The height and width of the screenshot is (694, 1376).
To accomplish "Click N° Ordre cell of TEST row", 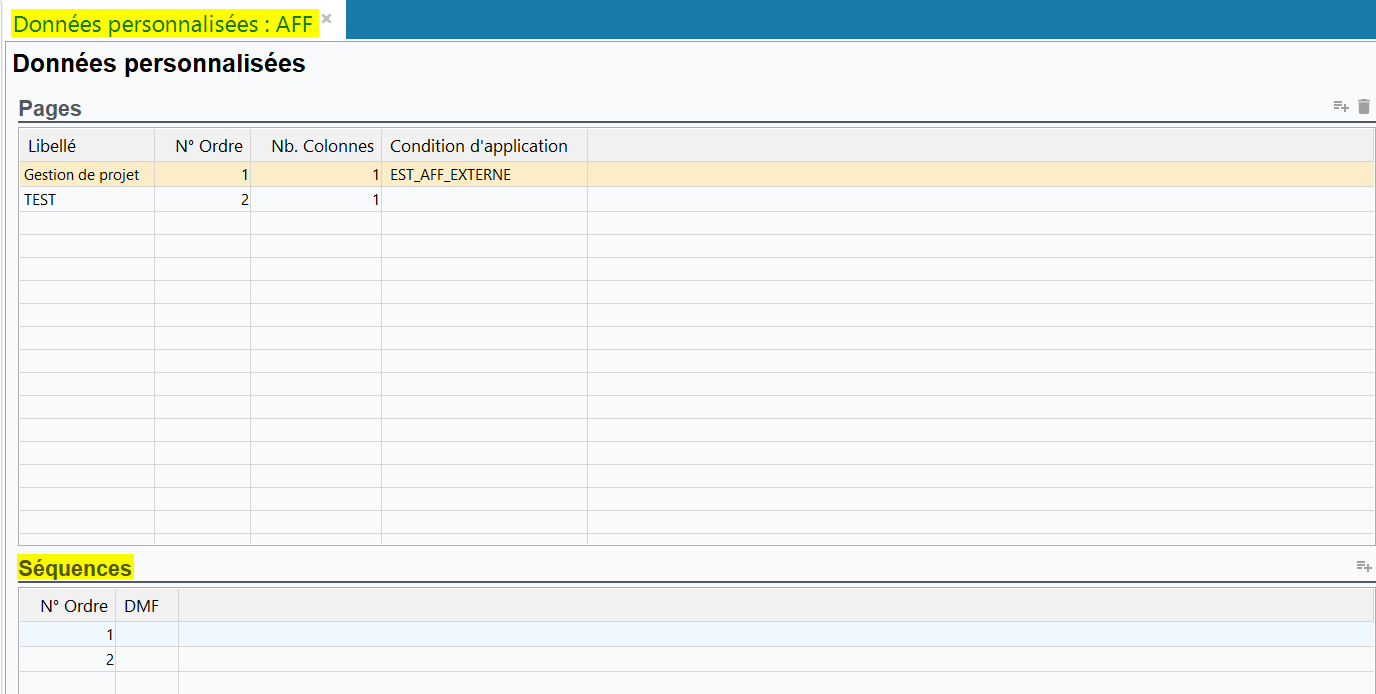I will pyautogui.click(x=203, y=200).
